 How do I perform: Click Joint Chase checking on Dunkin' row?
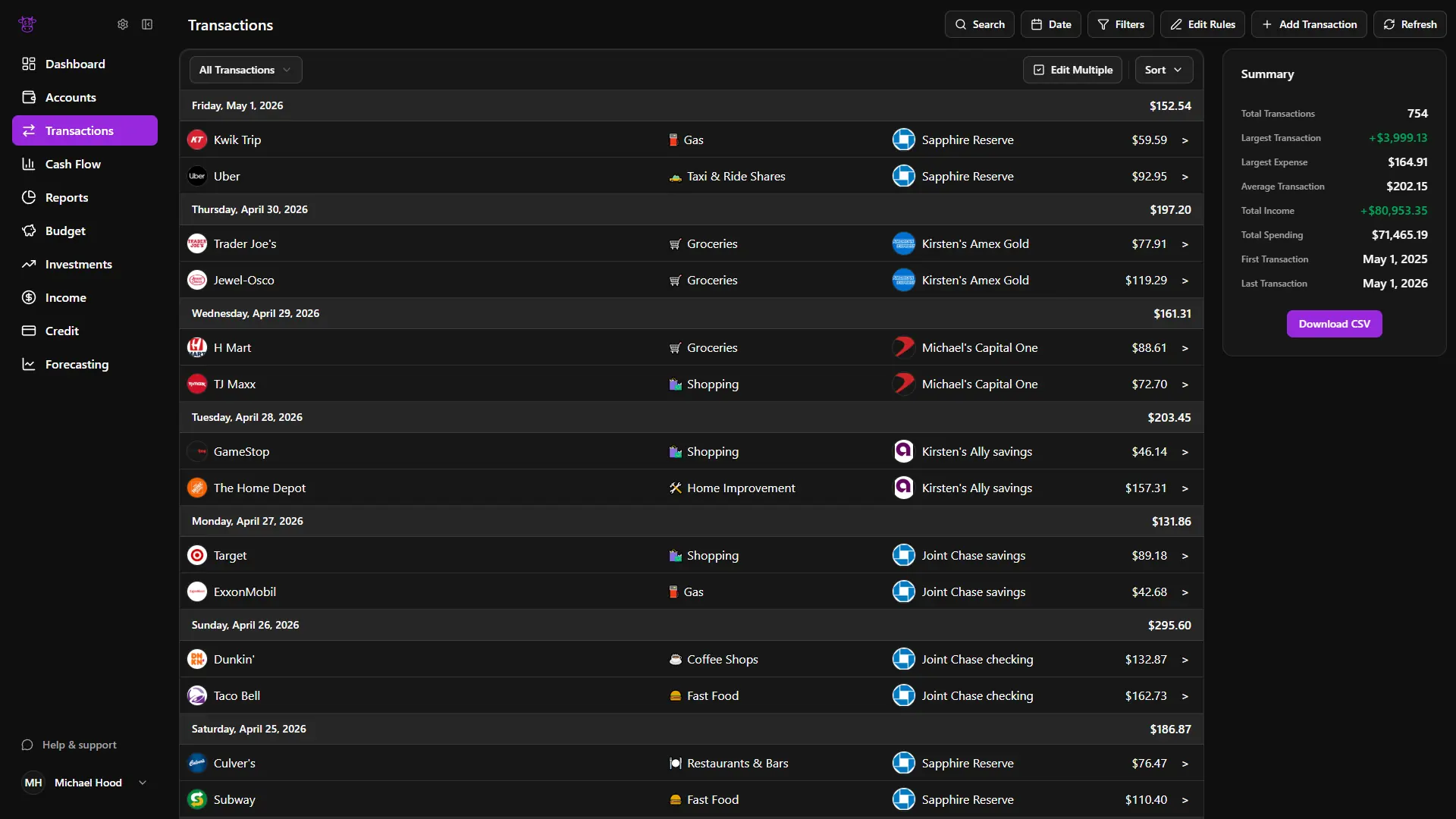[977, 659]
